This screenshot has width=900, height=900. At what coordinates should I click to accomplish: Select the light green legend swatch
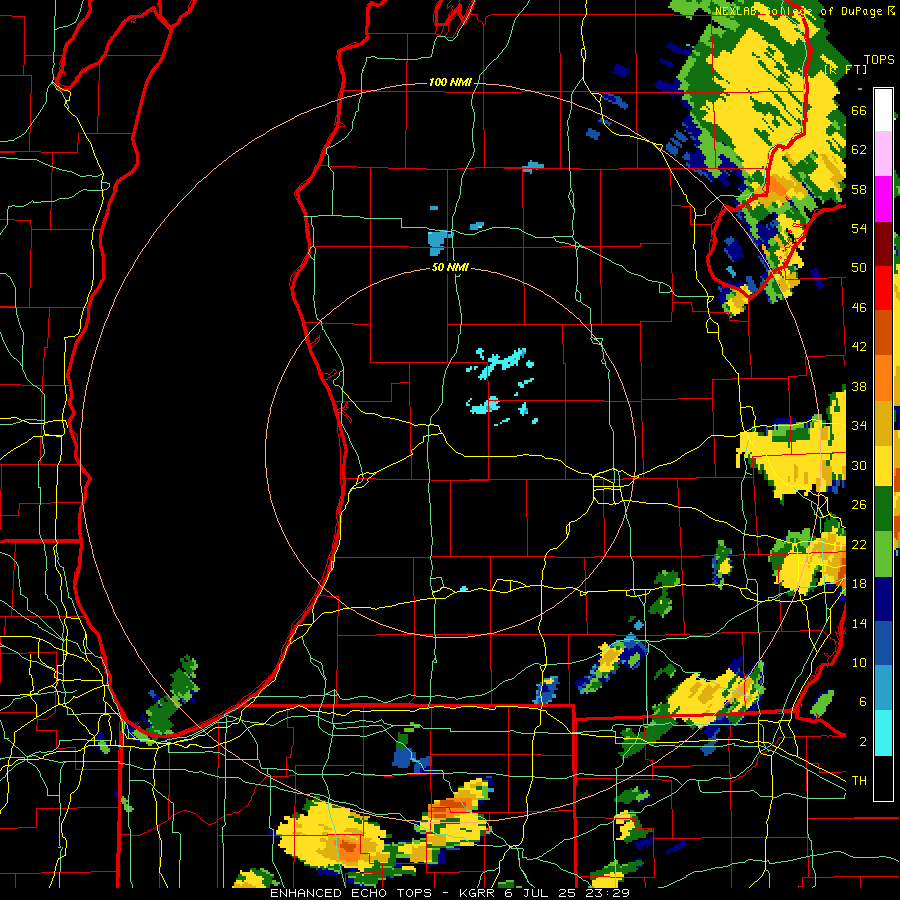(x=883, y=554)
